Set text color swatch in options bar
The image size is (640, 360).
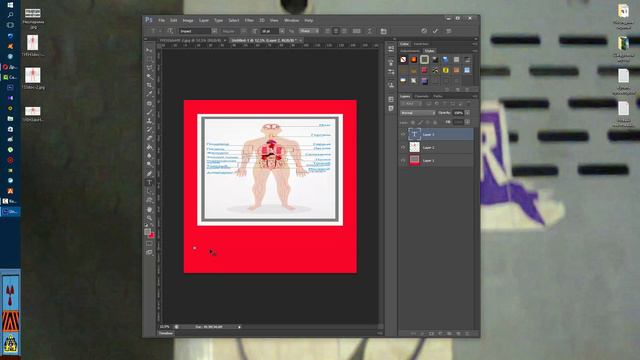pyautogui.click(x=356, y=31)
